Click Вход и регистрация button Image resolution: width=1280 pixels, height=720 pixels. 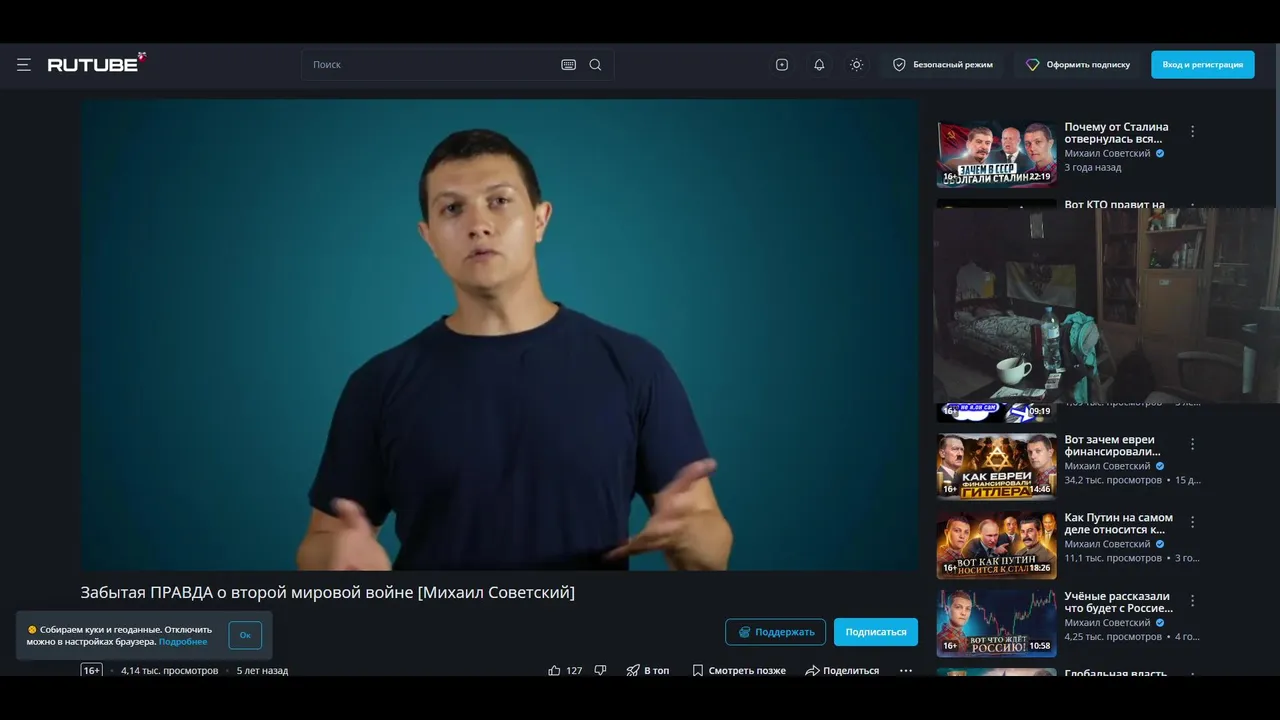pyautogui.click(x=1202, y=65)
